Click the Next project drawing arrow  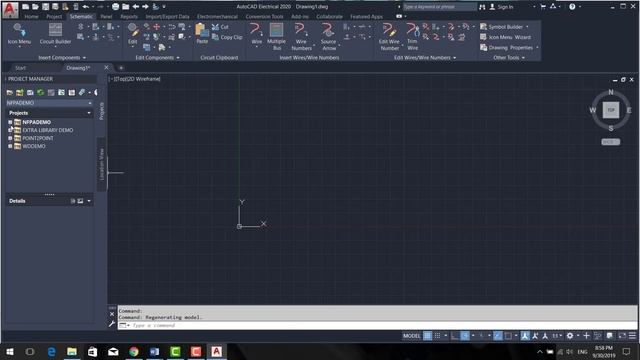click(x=145, y=7)
